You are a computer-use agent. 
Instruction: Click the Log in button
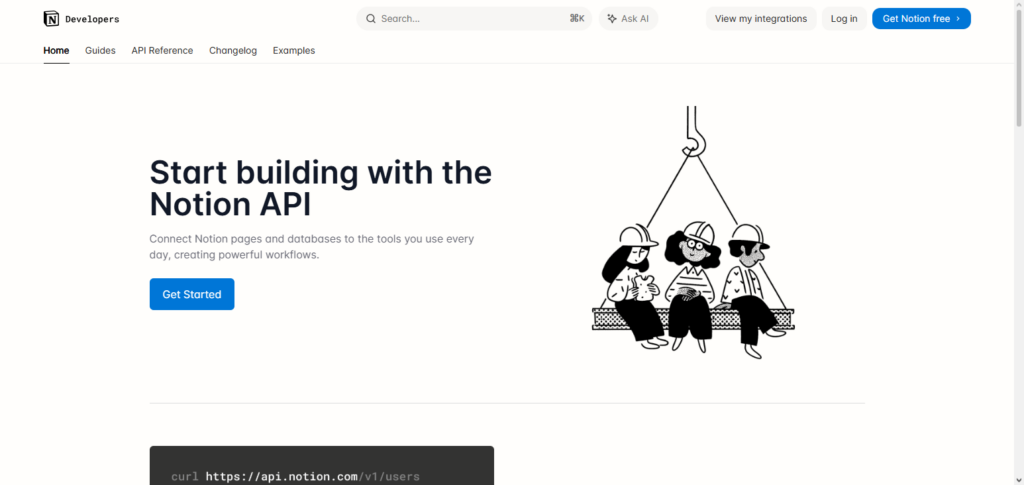tap(844, 19)
